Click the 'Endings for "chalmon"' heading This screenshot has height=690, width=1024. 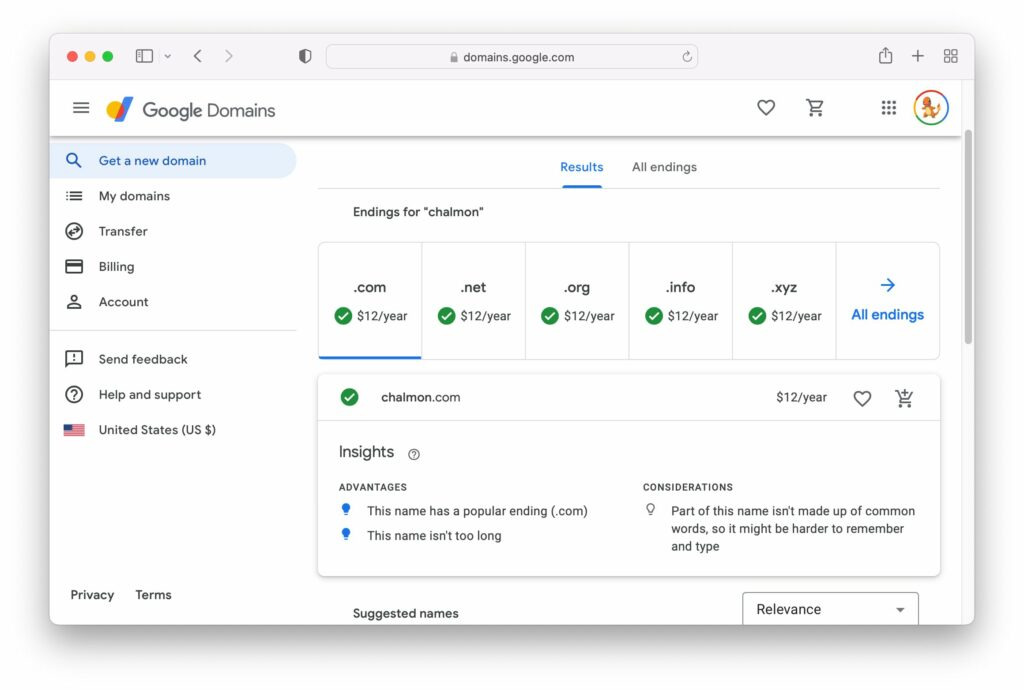click(418, 212)
